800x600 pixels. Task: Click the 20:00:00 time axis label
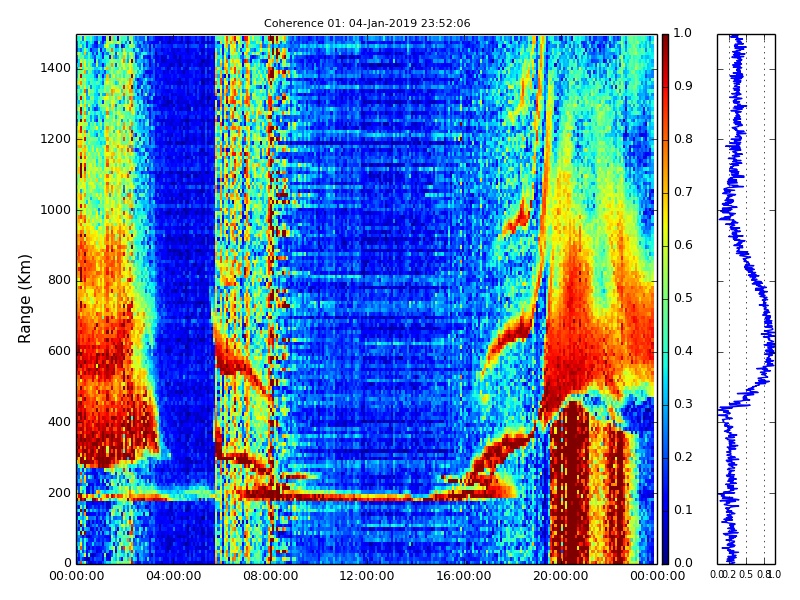coord(561,577)
